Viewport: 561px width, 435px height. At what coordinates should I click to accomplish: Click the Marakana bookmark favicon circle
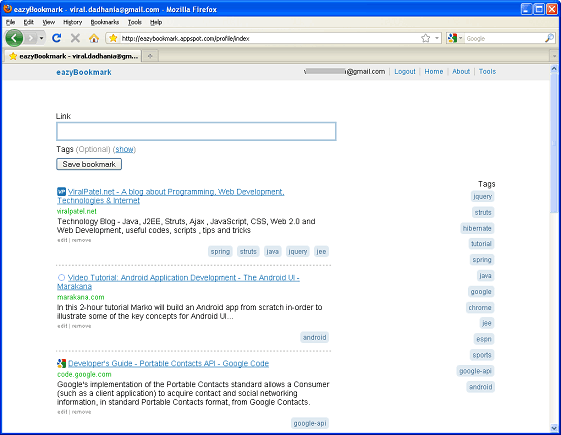[62, 277]
